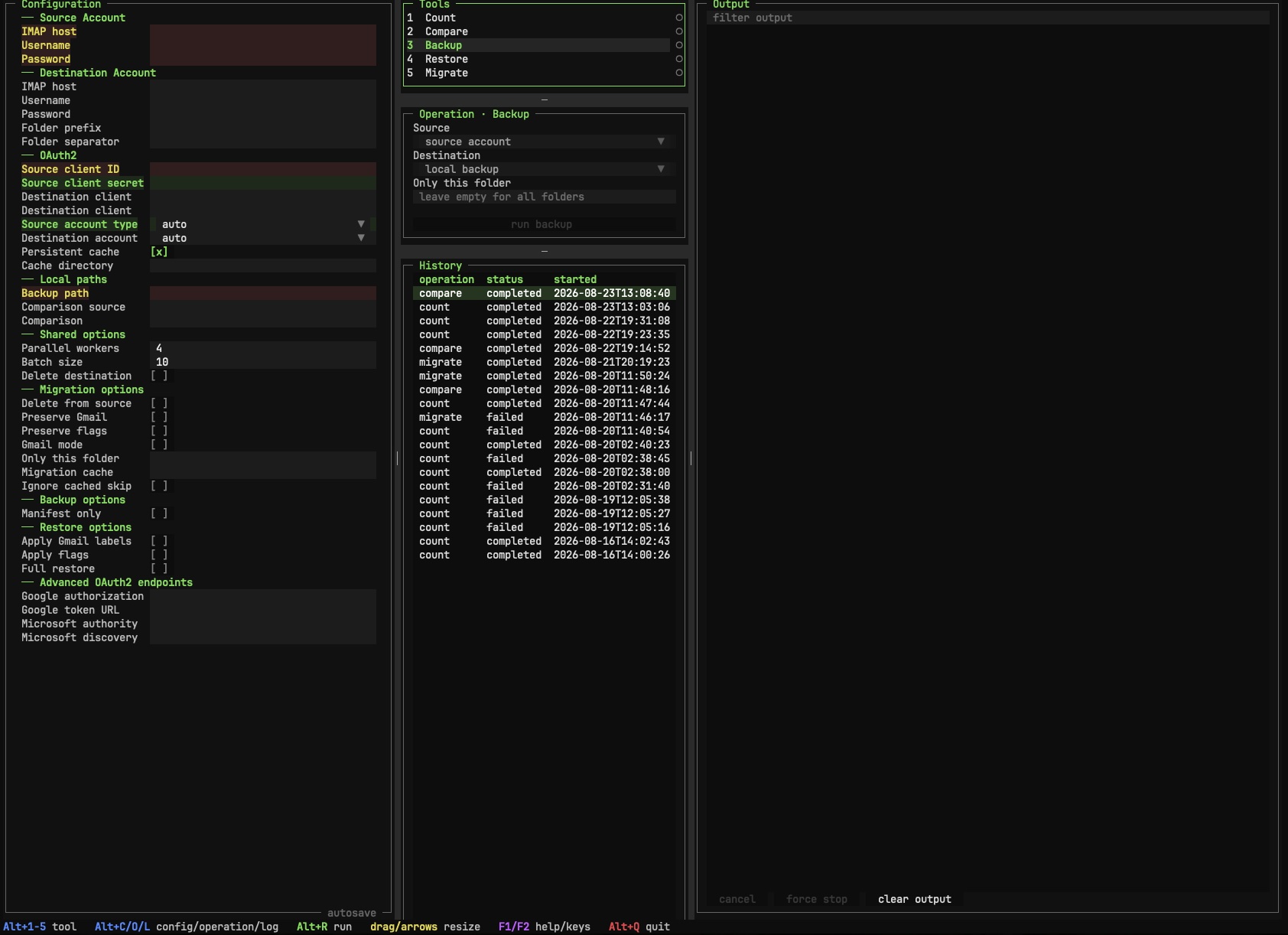The image size is (1288, 935).
Task: Enable Preserve Gmail checkbox
Action: tap(159, 417)
